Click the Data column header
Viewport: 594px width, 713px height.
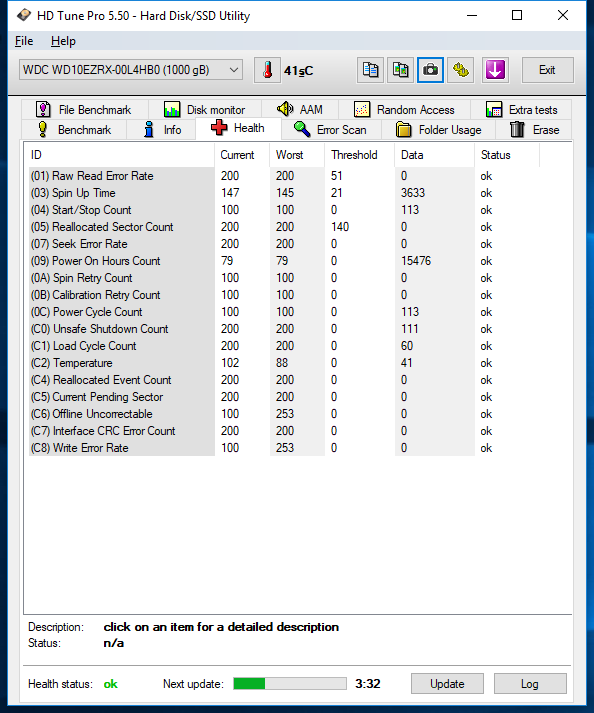tap(434, 155)
